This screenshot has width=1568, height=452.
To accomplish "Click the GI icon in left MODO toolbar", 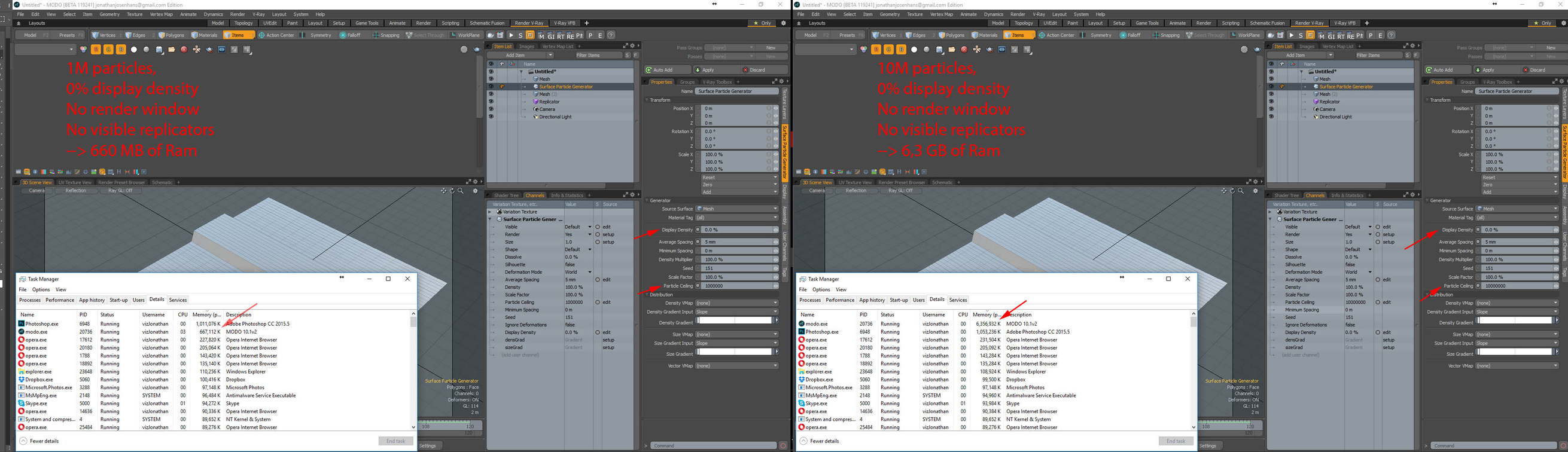I will point(551,35).
